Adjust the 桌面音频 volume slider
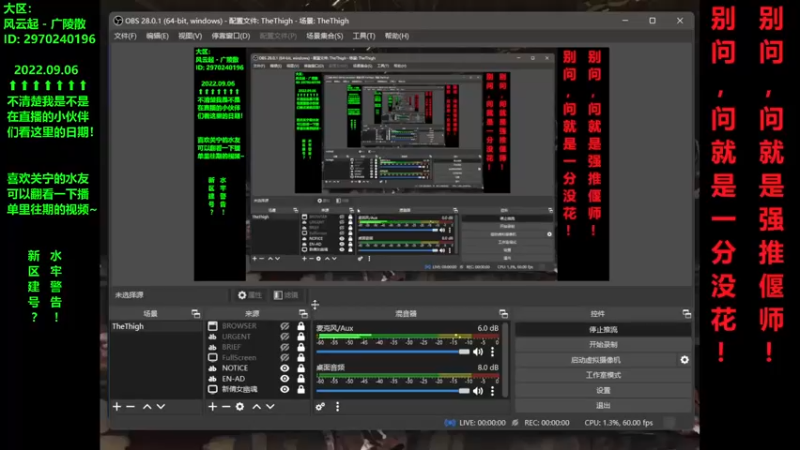 click(393, 391)
